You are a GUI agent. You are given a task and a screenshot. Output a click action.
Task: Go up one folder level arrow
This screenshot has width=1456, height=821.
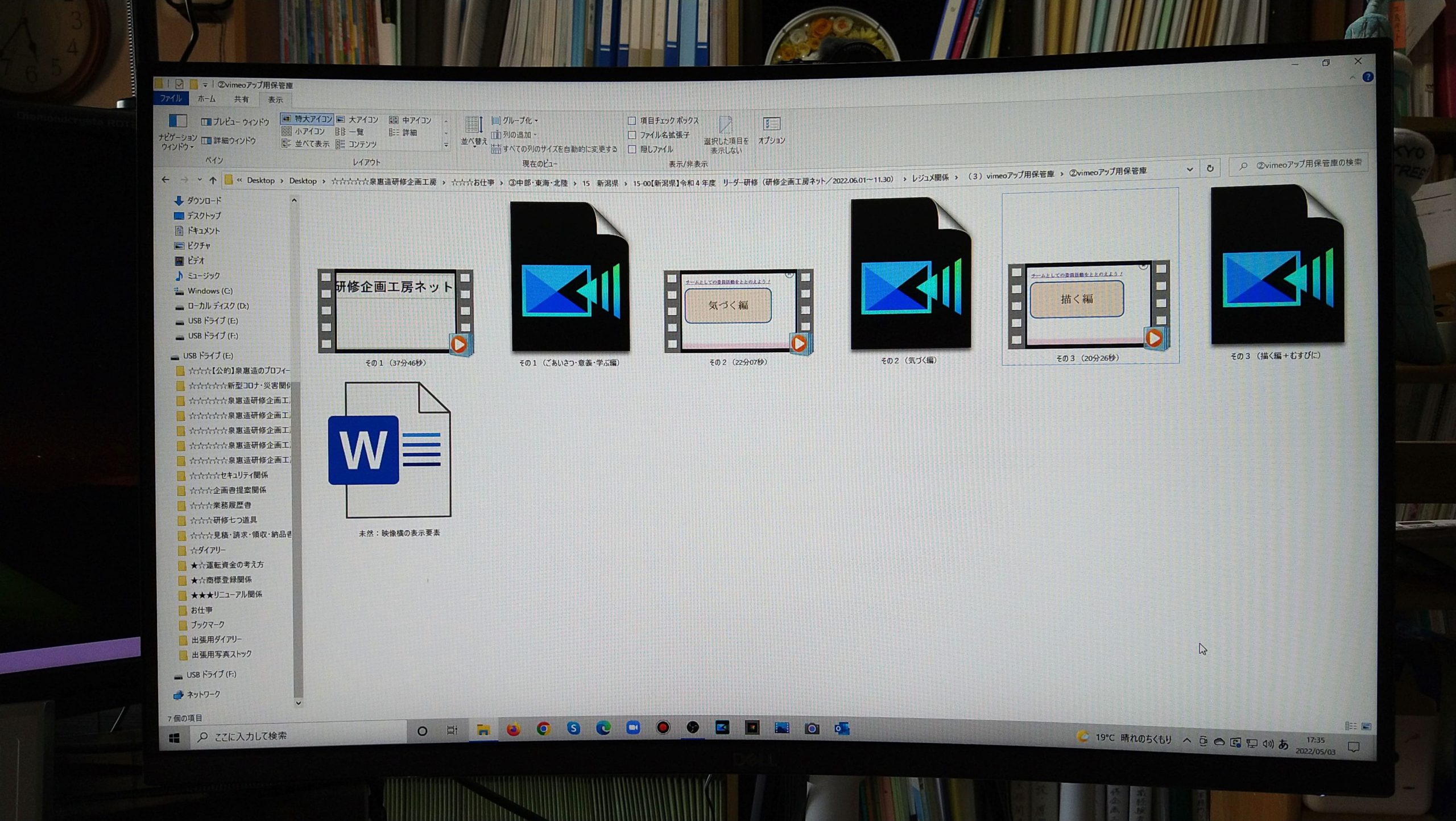(213, 180)
